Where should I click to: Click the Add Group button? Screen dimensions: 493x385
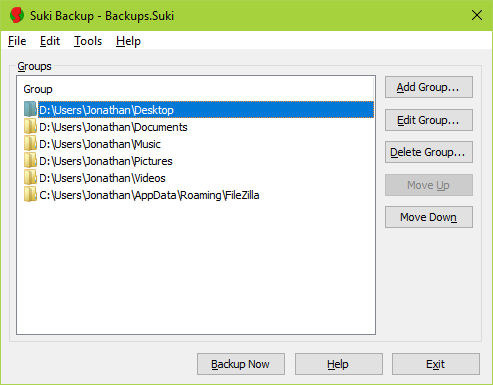tap(429, 87)
